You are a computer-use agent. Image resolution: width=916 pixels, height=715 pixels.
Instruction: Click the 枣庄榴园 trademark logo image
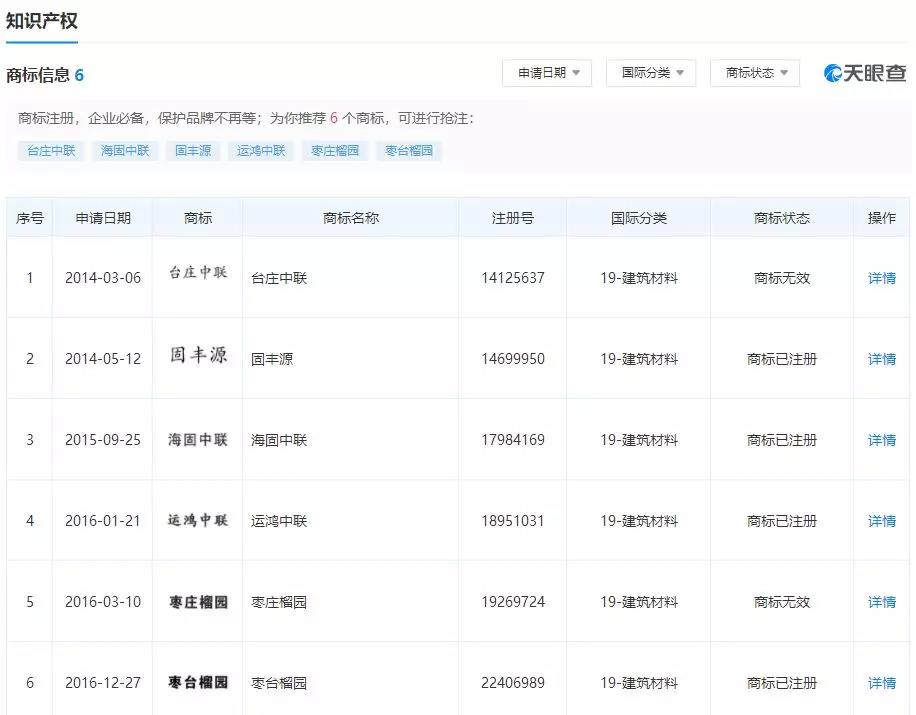pos(198,602)
